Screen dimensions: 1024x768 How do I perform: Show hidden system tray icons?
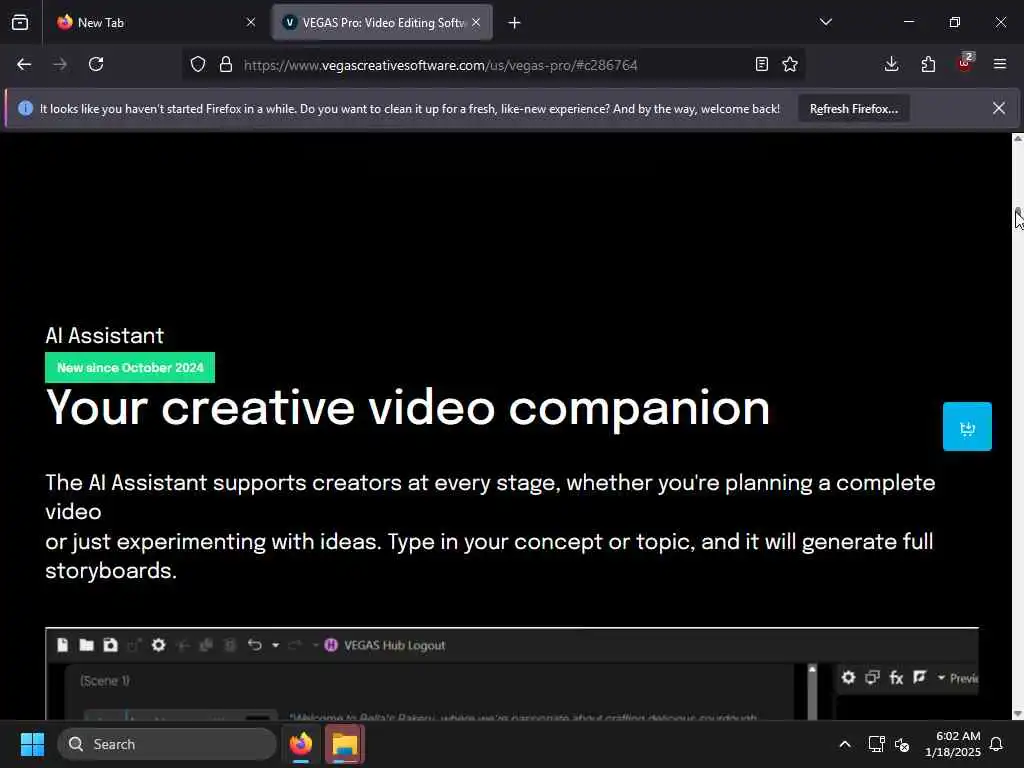pyautogui.click(x=844, y=744)
